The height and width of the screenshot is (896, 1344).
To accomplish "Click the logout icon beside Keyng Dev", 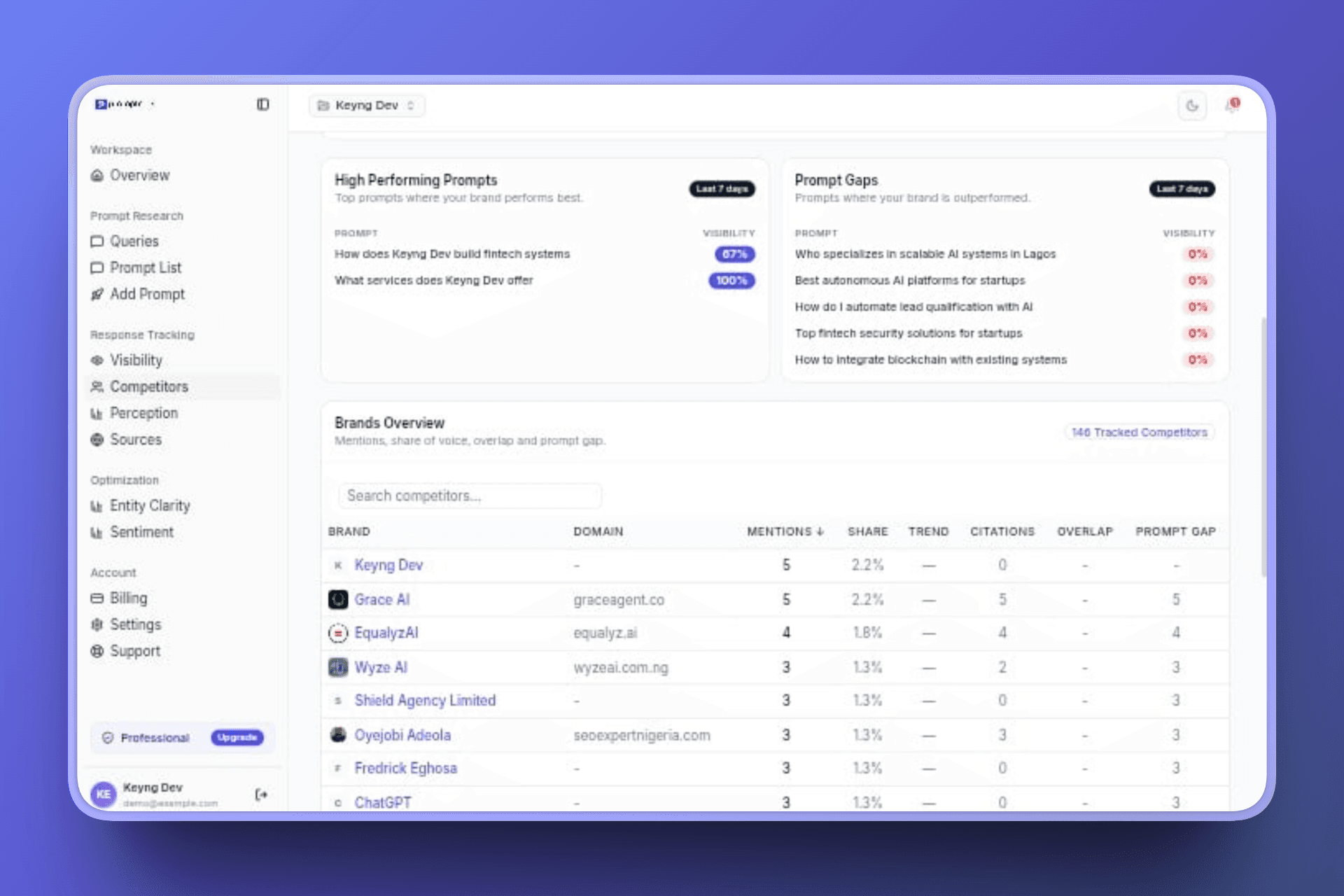I will pyautogui.click(x=261, y=794).
